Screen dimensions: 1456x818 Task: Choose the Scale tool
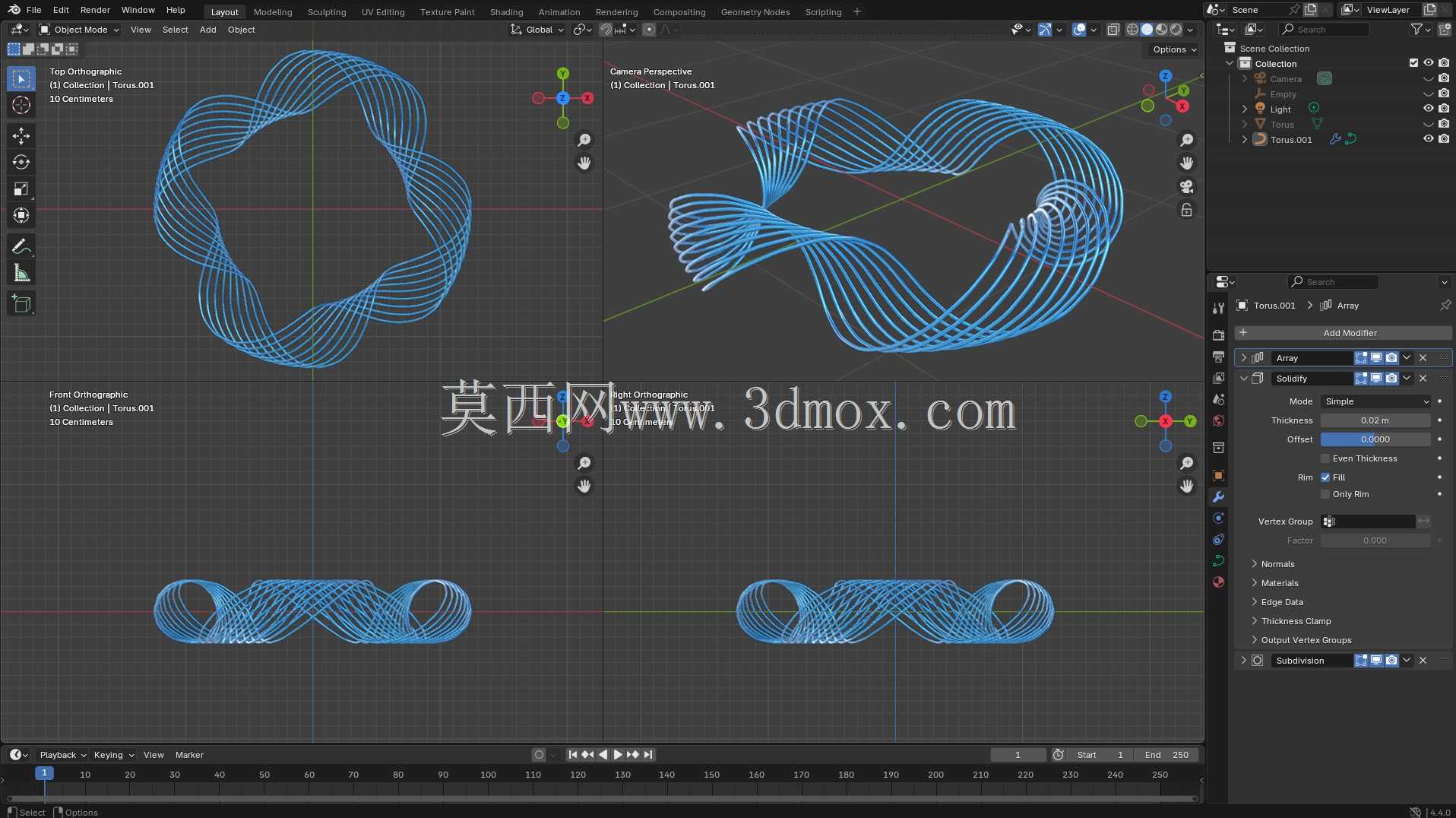click(x=21, y=189)
